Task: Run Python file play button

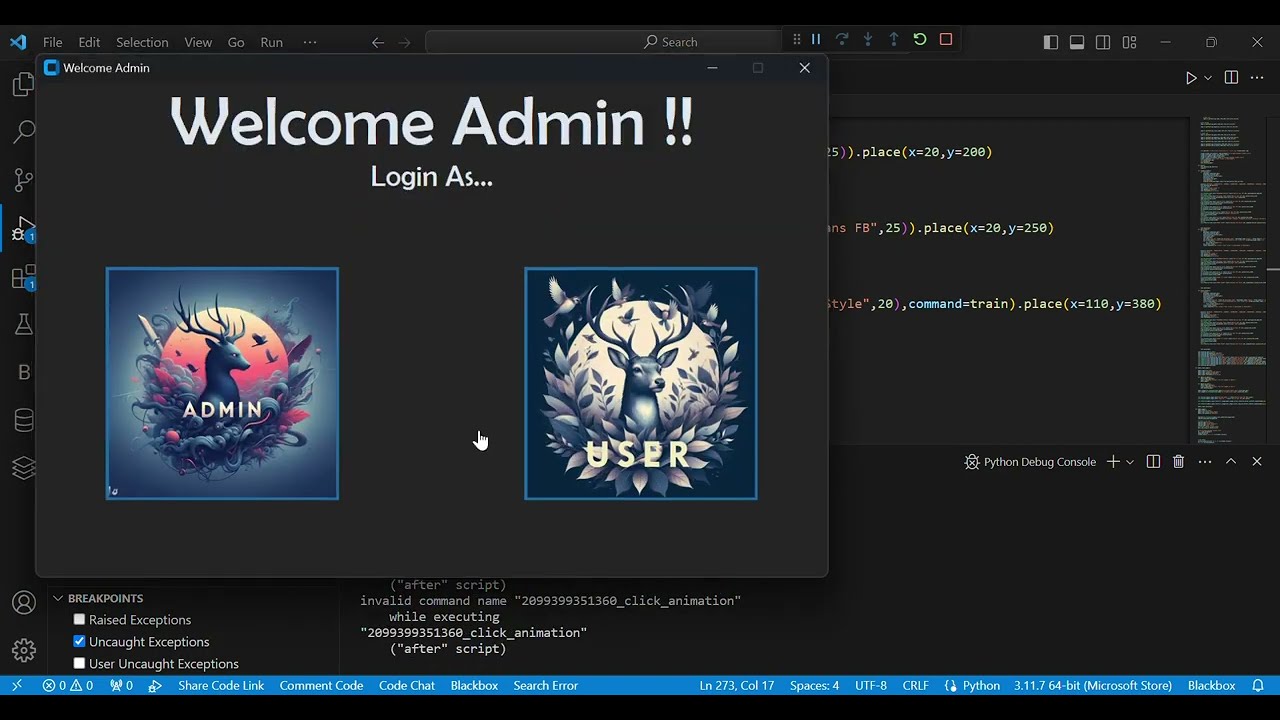Action: 1190,78
